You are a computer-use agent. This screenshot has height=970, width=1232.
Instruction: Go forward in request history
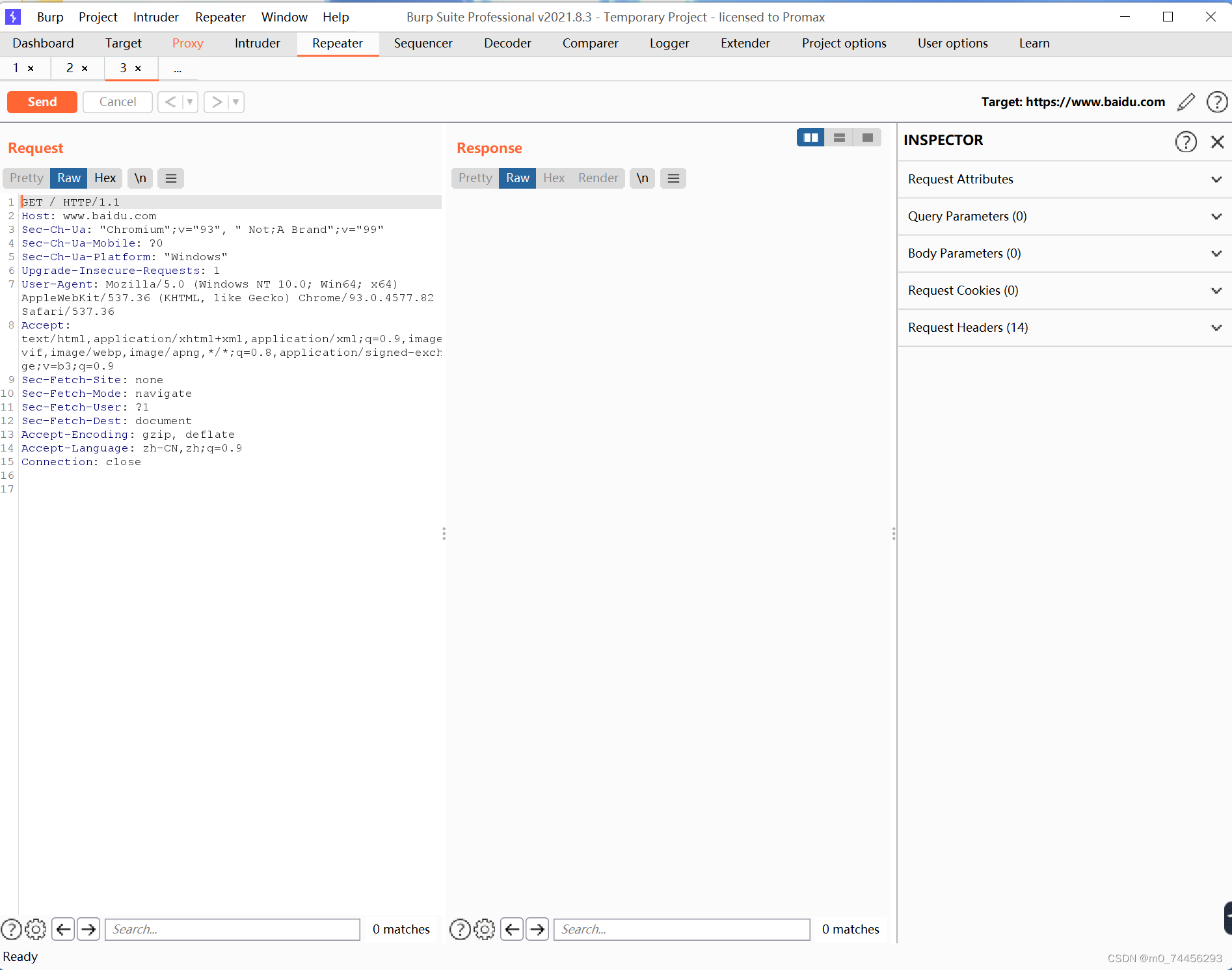tap(217, 101)
